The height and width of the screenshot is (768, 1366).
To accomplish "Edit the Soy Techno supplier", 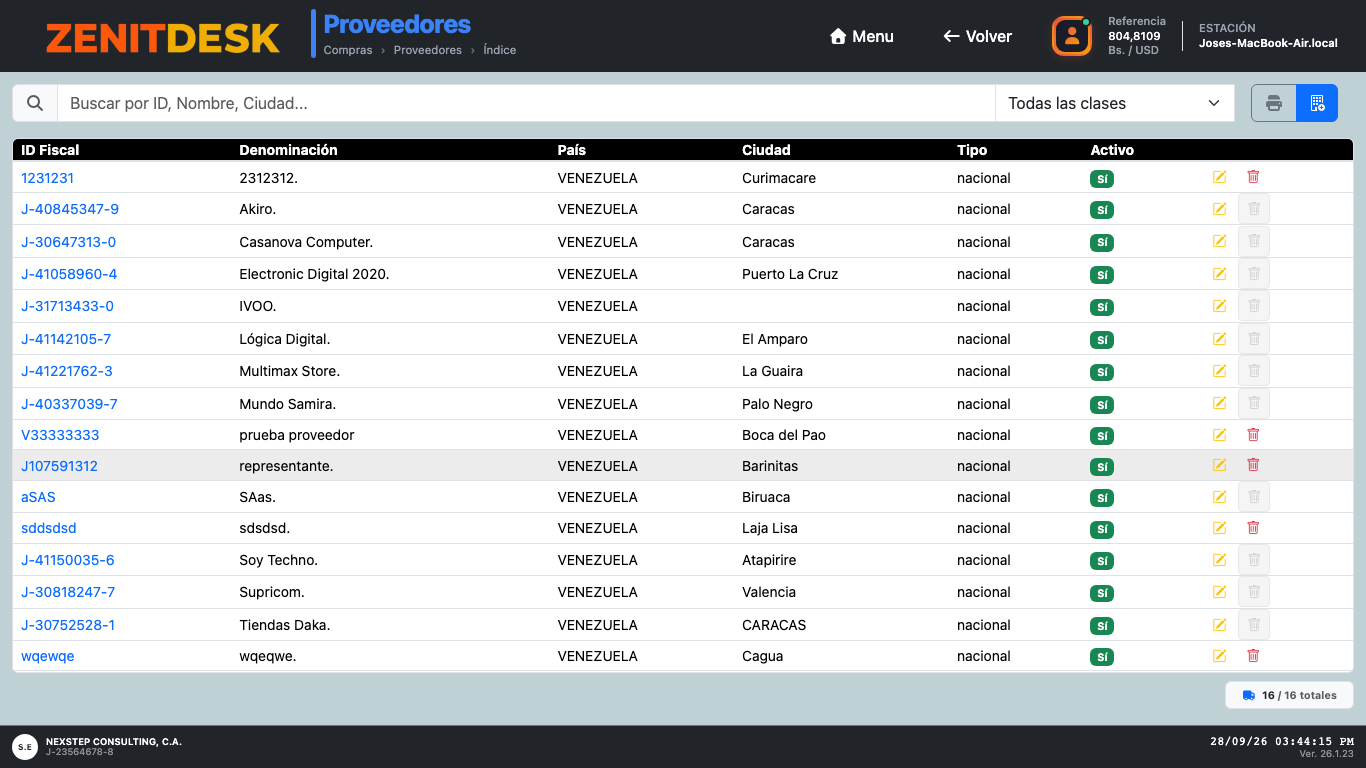I will point(1219,560).
